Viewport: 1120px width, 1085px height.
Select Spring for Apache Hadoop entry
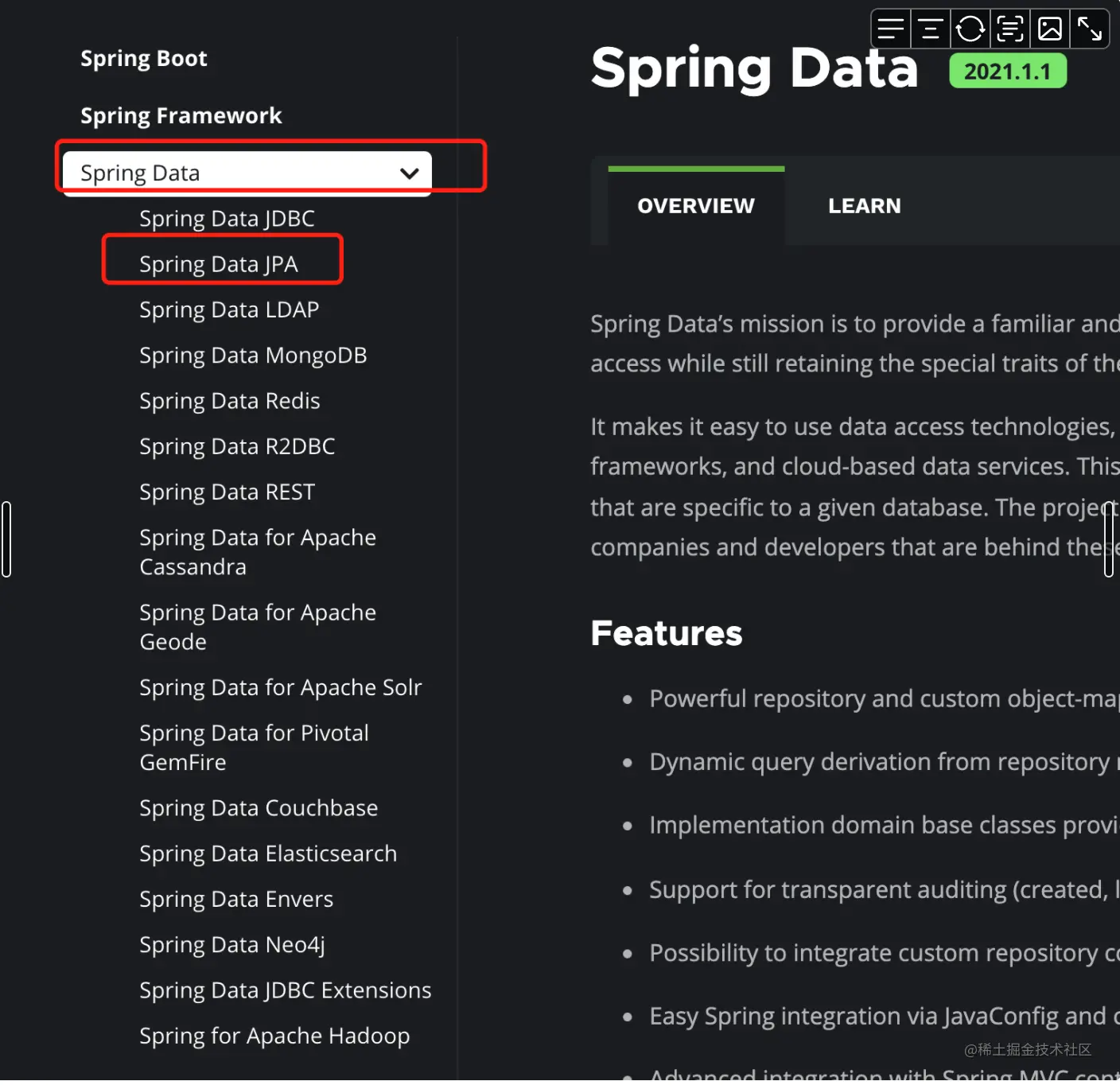(274, 1036)
